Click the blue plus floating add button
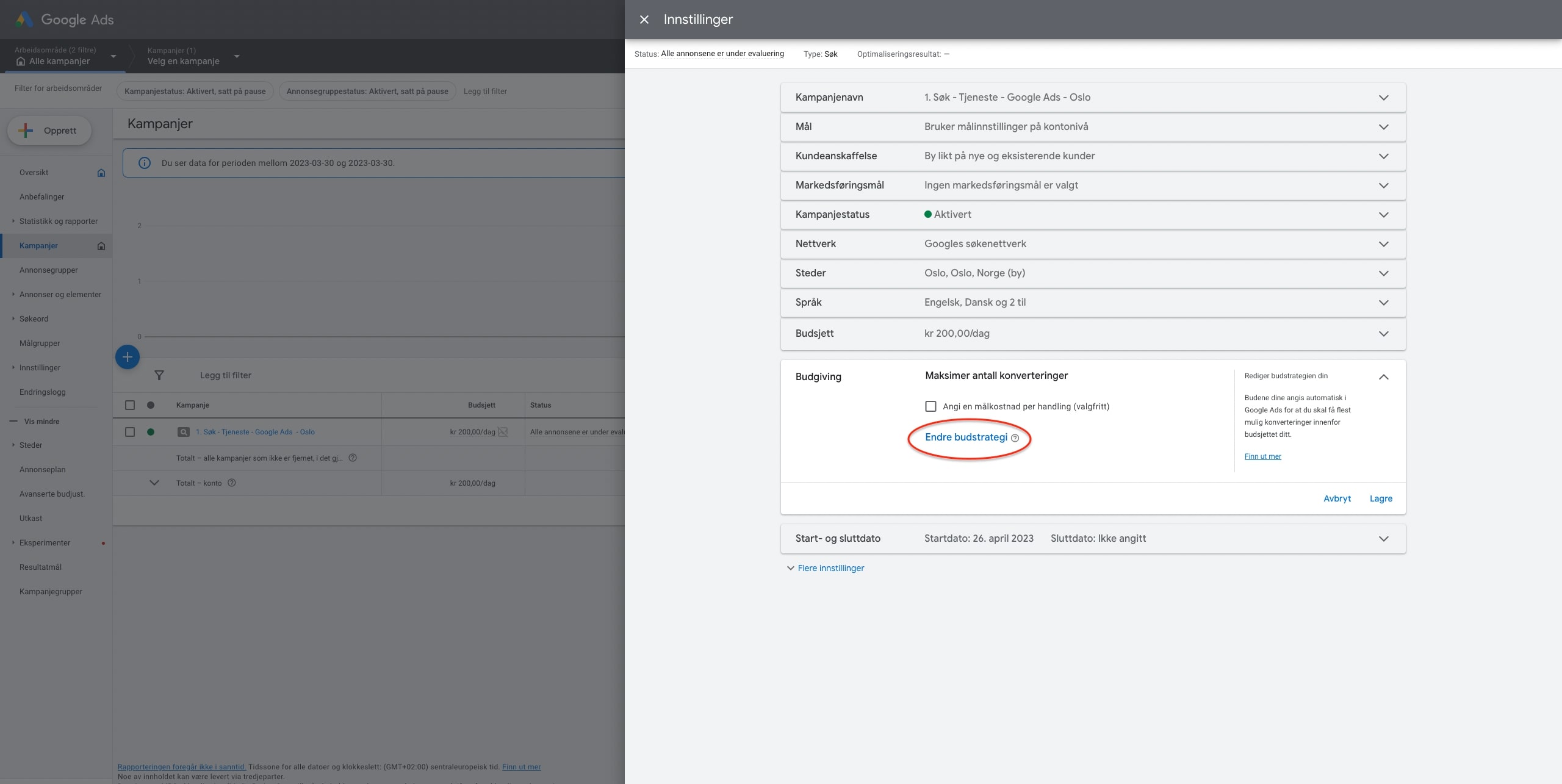This screenshot has height=784, width=1562. point(128,357)
